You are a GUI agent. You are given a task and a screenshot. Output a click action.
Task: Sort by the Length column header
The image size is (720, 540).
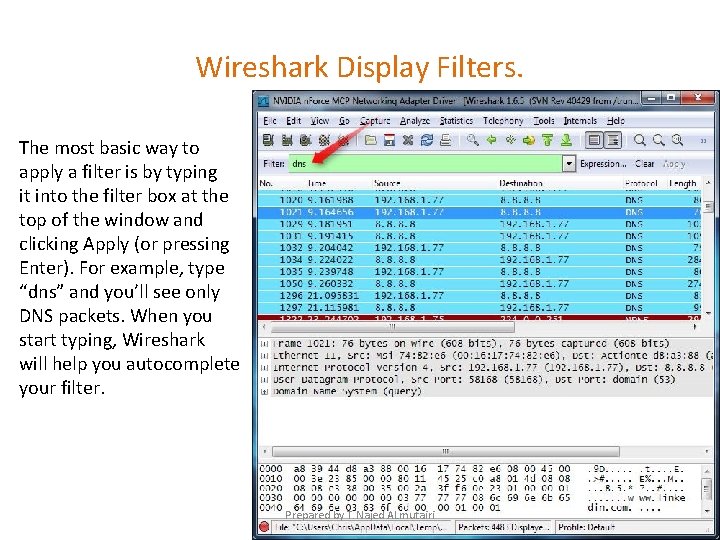[x=682, y=183]
